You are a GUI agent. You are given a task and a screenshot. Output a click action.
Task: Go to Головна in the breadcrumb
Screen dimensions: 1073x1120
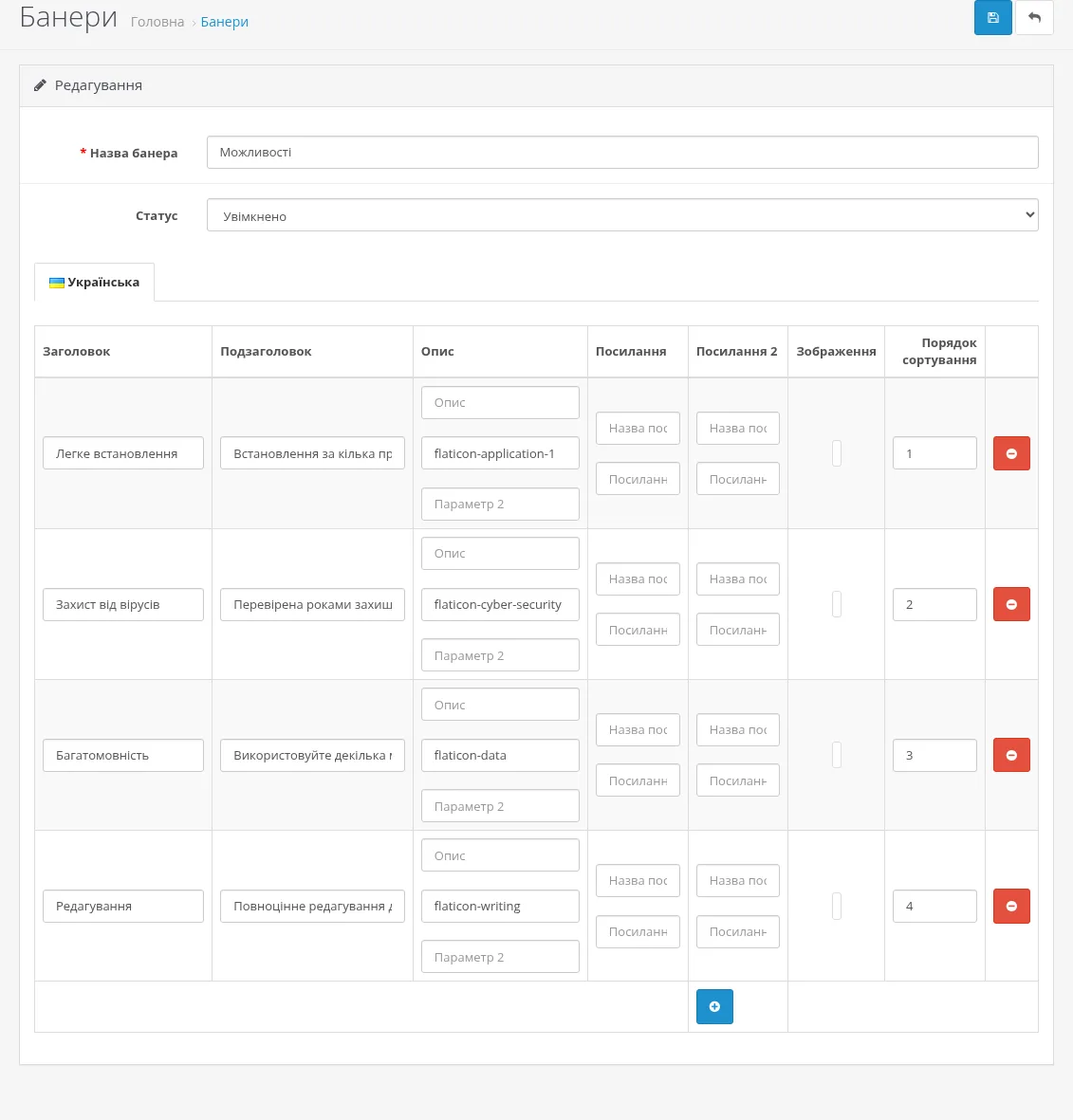(157, 22)
